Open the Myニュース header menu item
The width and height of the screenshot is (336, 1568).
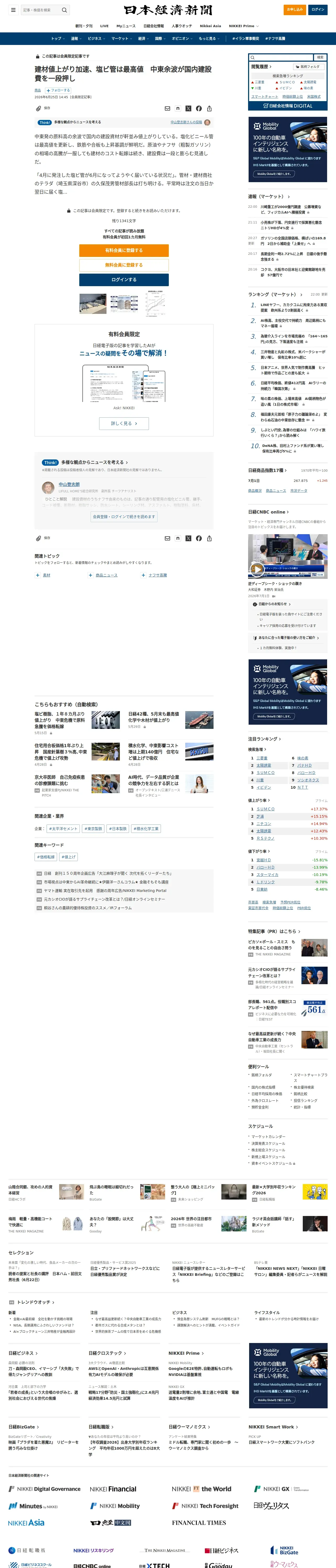(126, 26)
